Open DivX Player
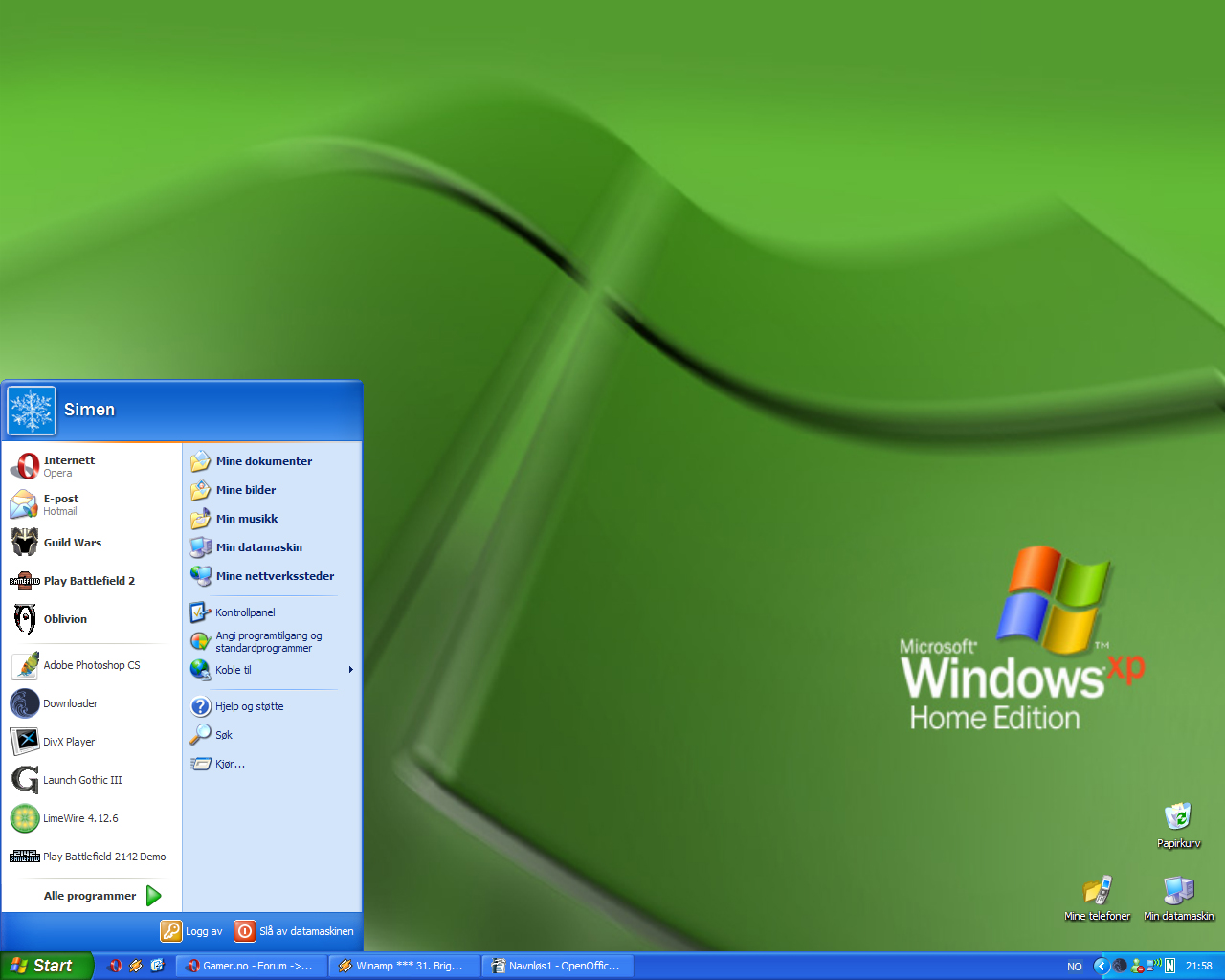 (x=92, y=742)
